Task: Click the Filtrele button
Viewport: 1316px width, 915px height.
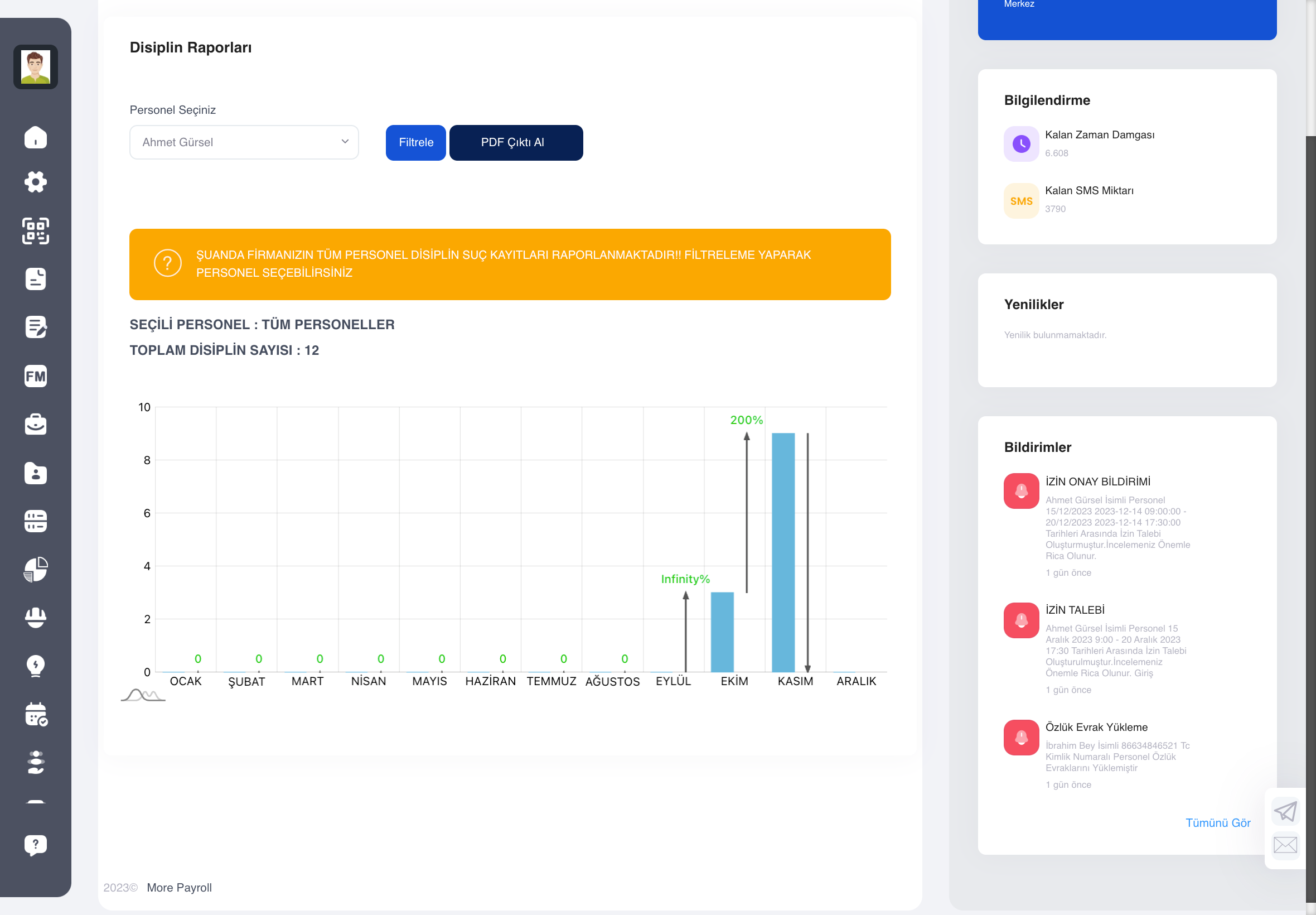Action: tap(416, 143)
